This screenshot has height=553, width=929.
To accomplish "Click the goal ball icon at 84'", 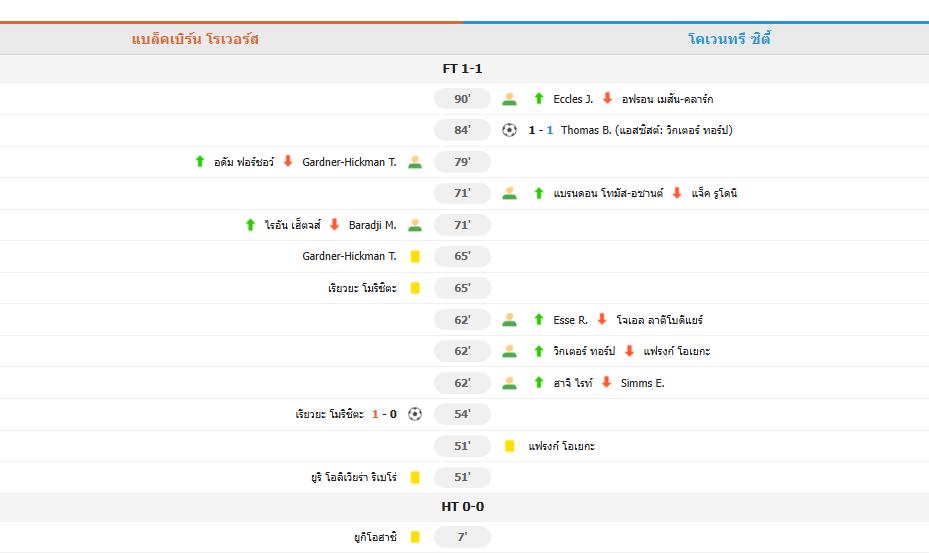I will pos(510,130).
